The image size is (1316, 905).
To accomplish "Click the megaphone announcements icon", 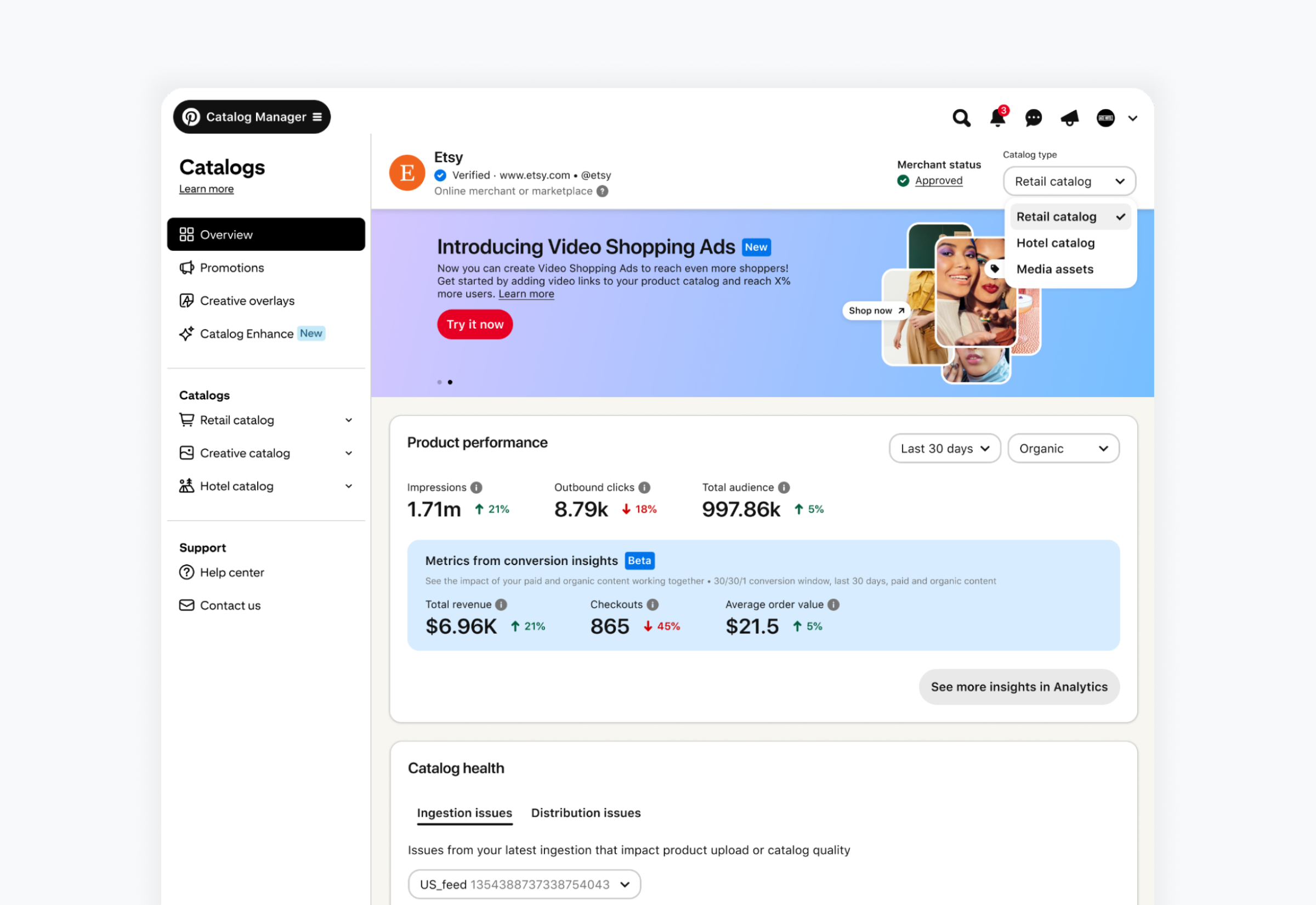I will pyautogui.click(x=1069, y=118).
